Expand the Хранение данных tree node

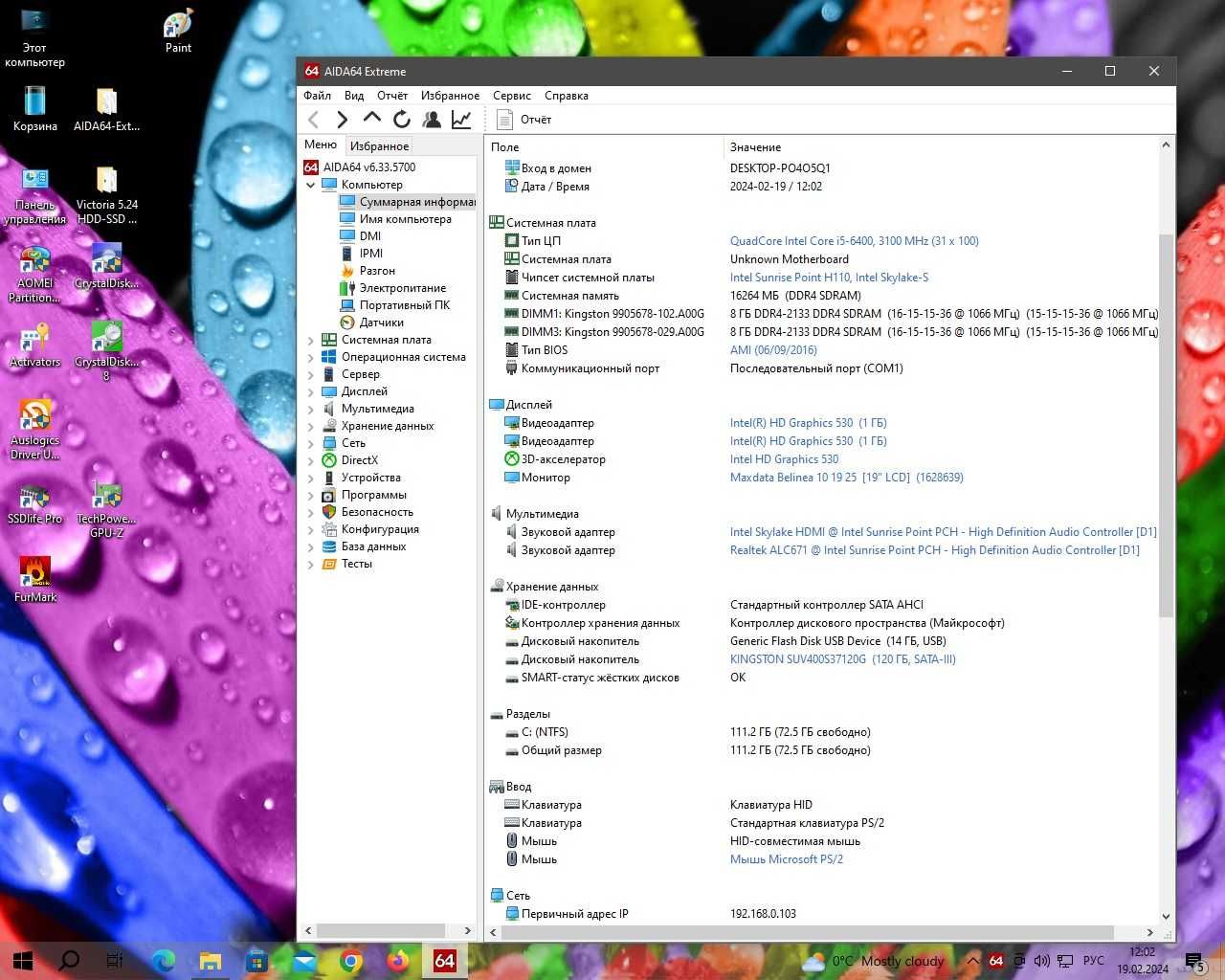point(310,426)
